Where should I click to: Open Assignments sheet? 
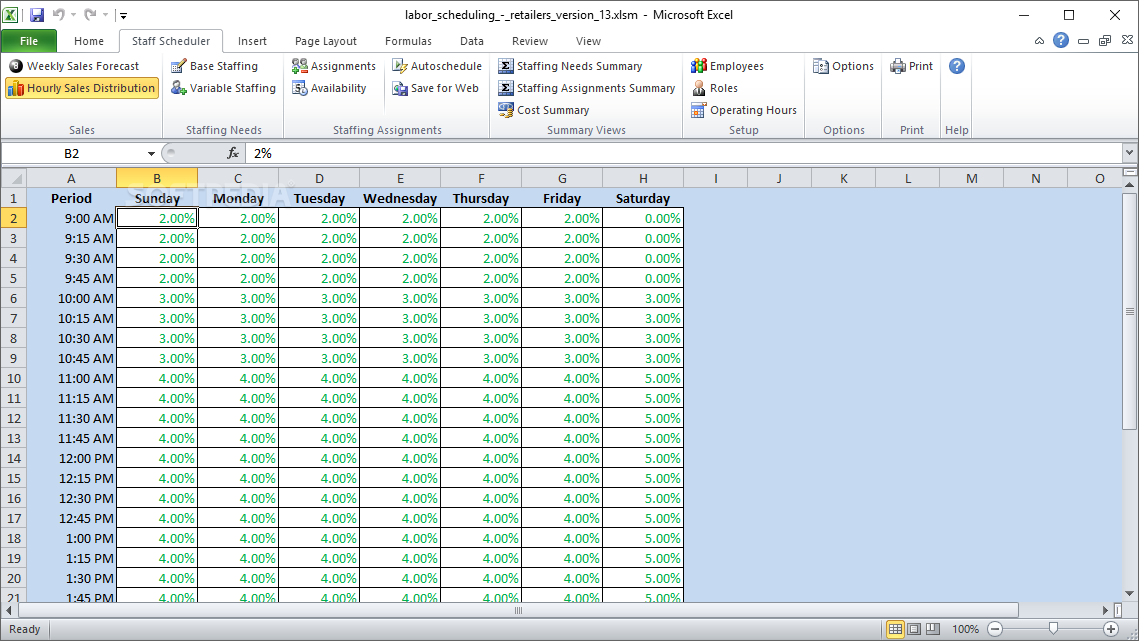[x=333, y=66]
